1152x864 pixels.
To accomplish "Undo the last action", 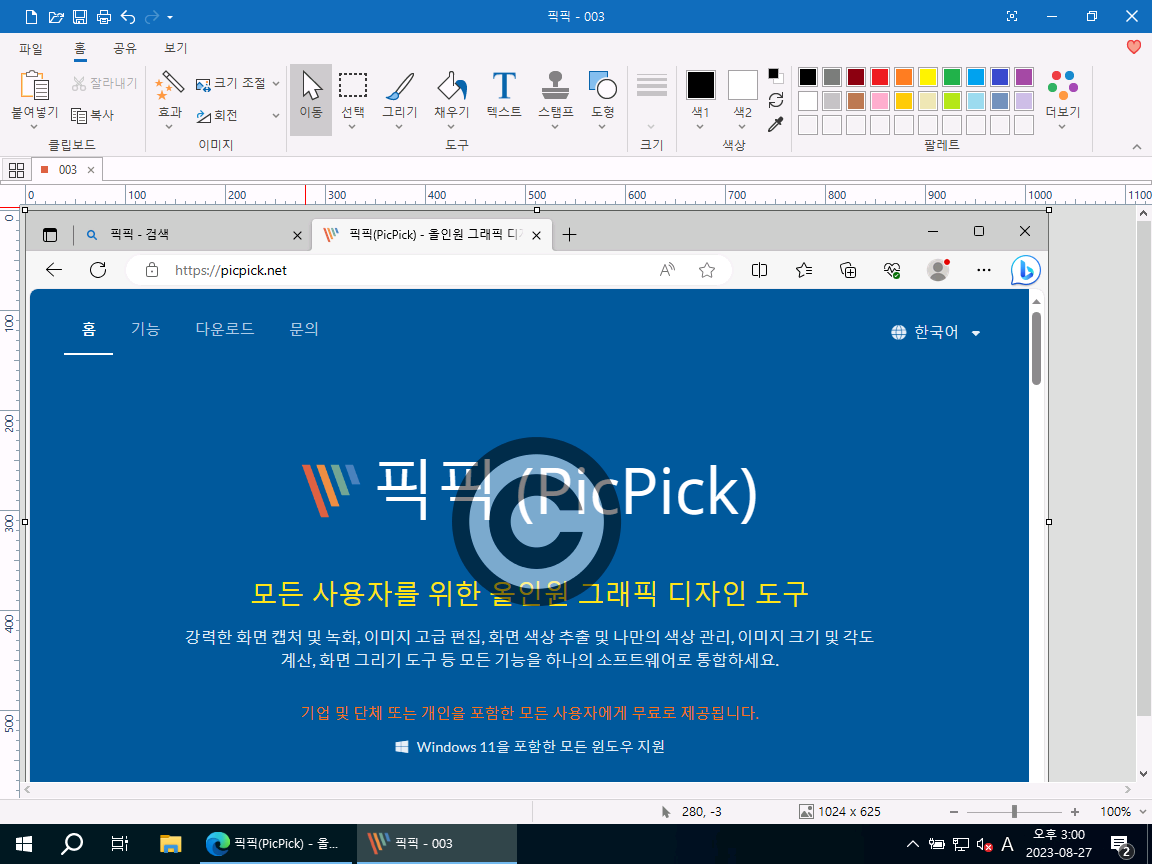I will [128, 16].
